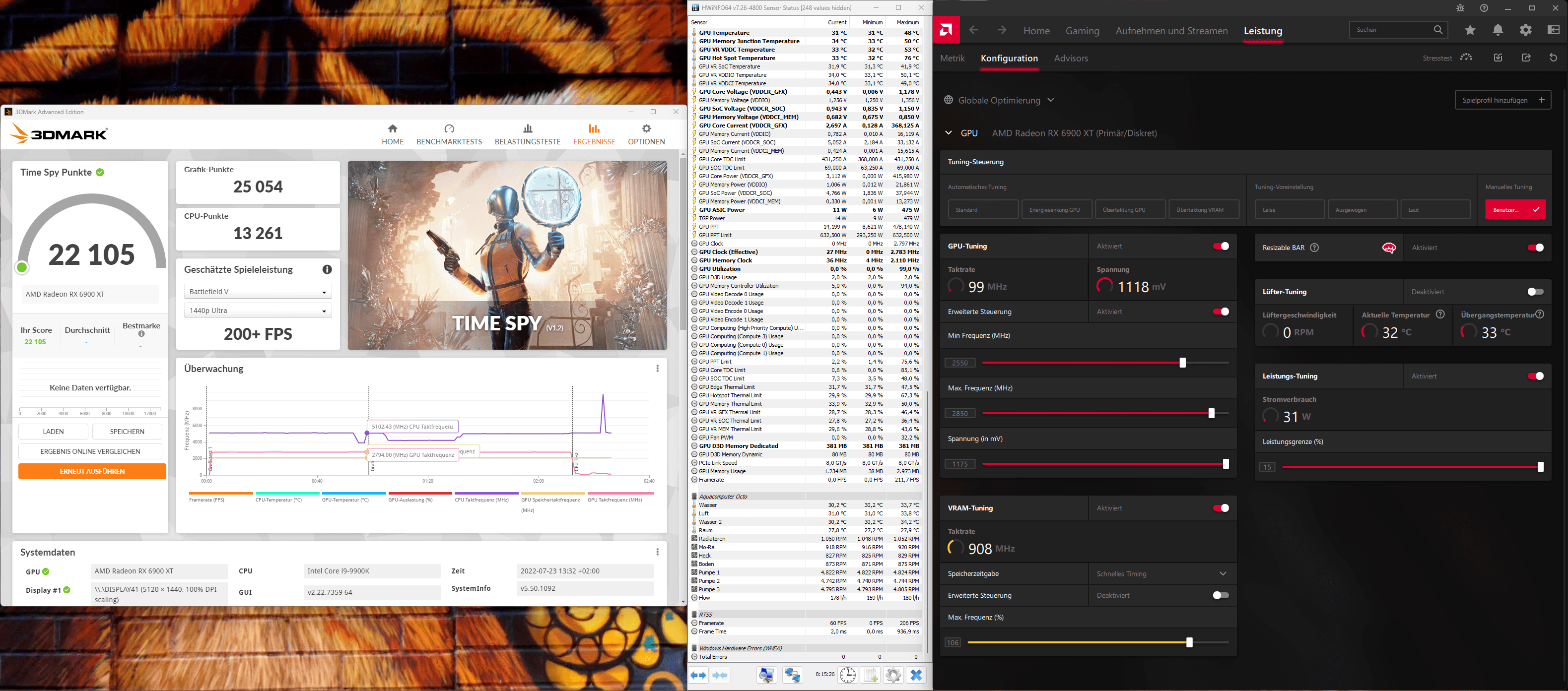Start the Stresstest gauge icon
The width and height of the screenshot is (1568, 691).
coord(1466,58)
